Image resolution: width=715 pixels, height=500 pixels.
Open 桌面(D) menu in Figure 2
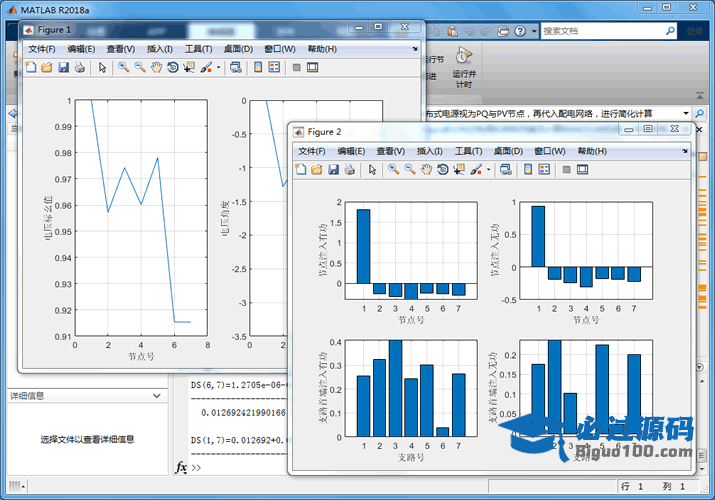(x=508, y=151)
